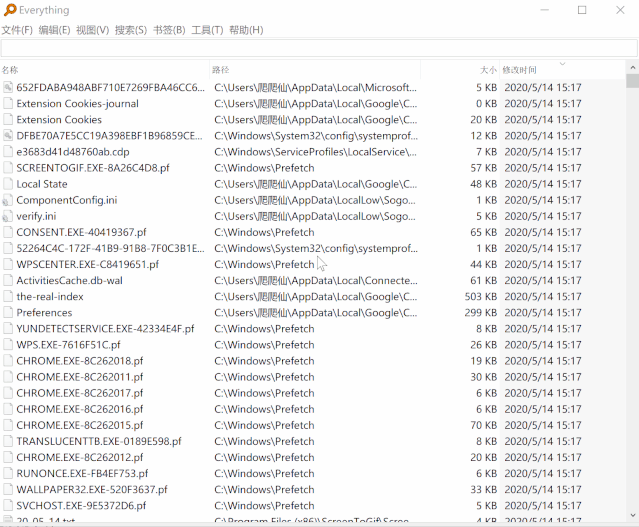Open the 帮助(H) menu
The width and height of the screenshot is (639, 527).
coord(246,30)
